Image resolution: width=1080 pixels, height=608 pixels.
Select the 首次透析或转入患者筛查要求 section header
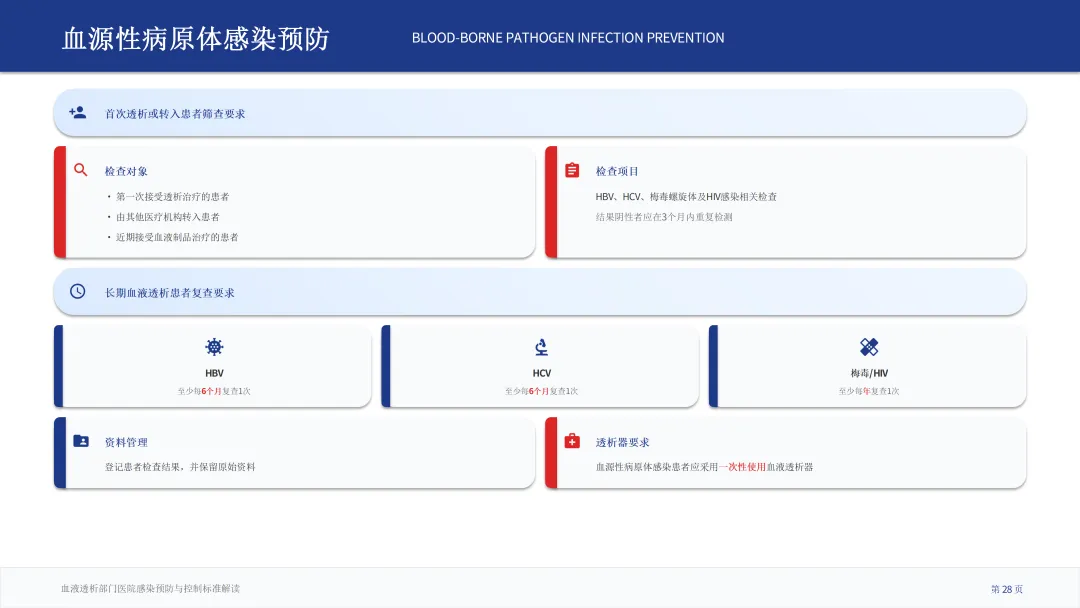click(x=175, y=114)
